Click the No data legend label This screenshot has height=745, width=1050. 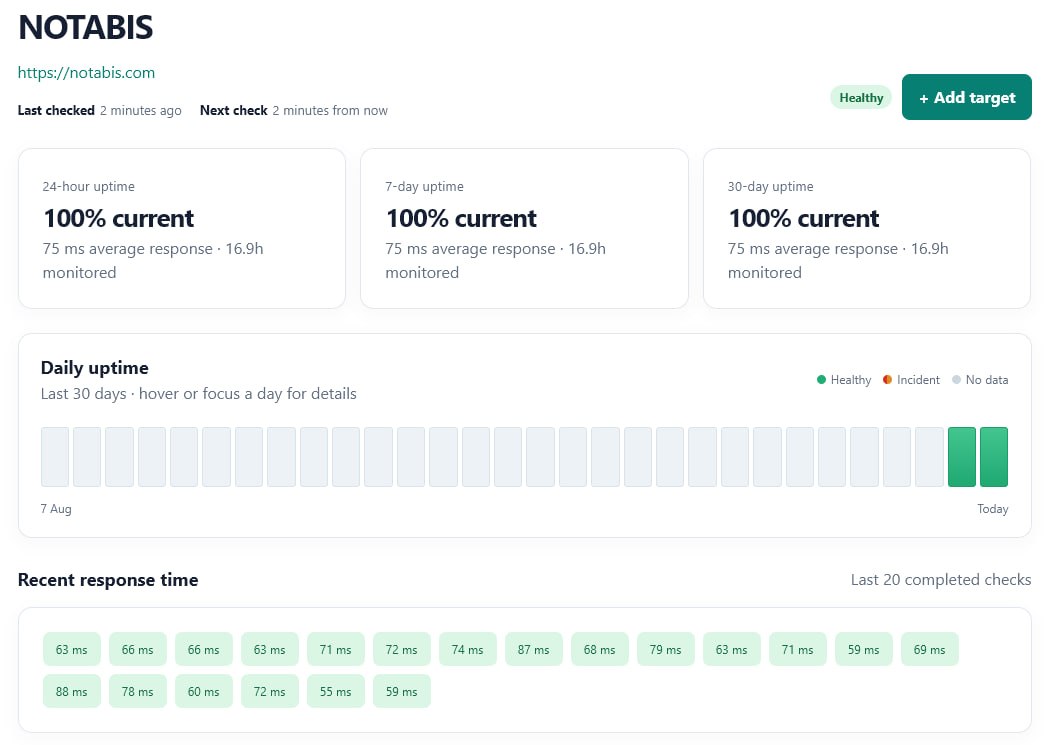tap(986, 380)
